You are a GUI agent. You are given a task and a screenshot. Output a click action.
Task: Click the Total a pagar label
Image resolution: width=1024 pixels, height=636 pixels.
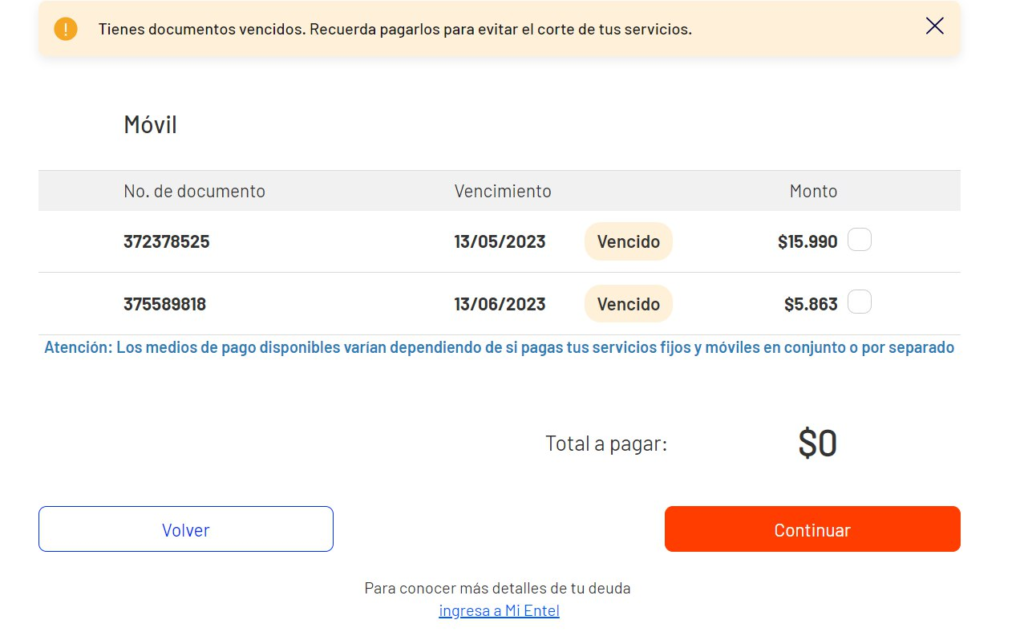point(606,443)
